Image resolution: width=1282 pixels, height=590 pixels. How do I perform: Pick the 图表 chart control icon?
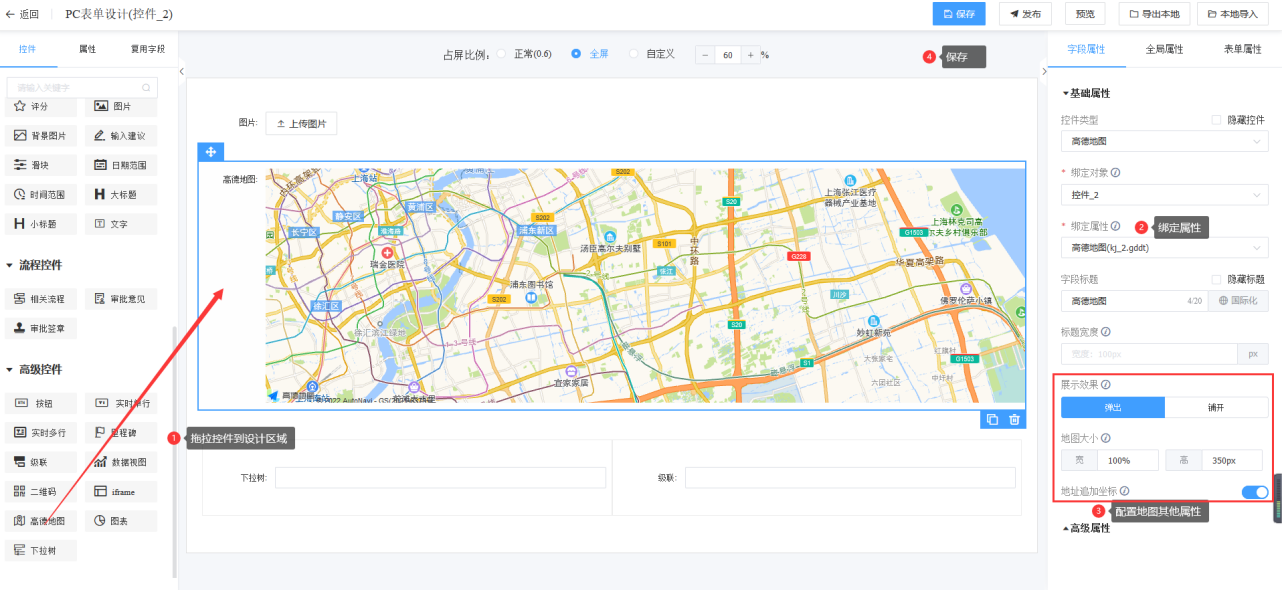[101, 521]
